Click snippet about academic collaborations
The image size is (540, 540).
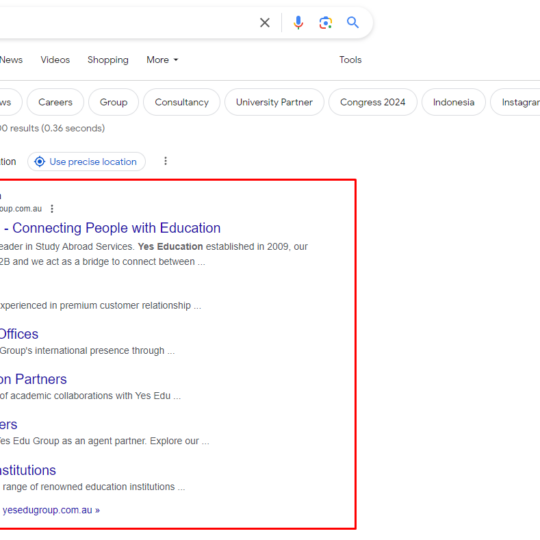tap(90, 396)
